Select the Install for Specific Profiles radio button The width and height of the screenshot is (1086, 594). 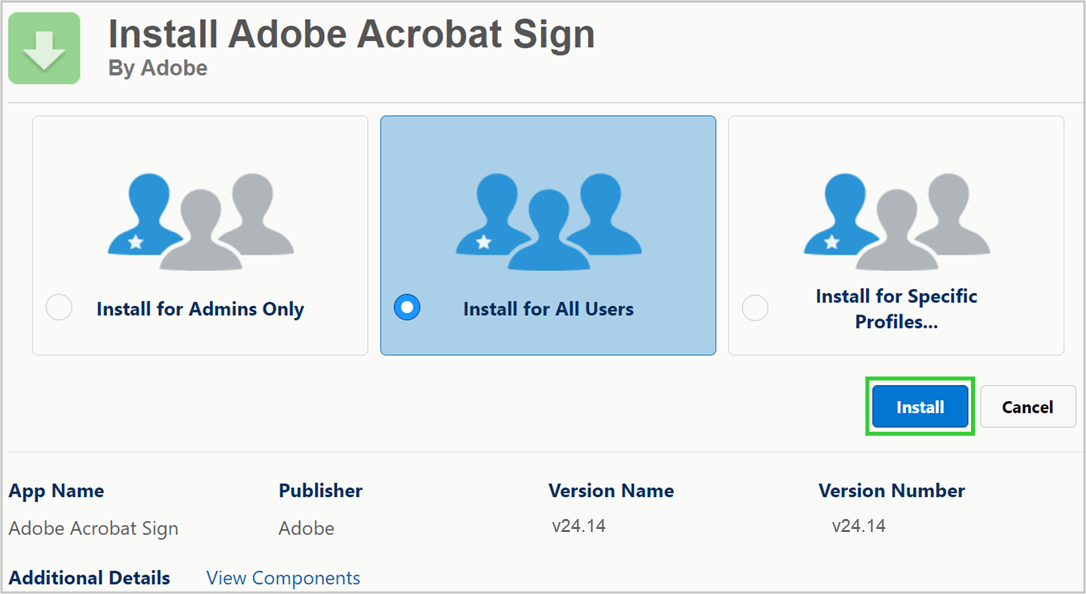click(754, 309)
